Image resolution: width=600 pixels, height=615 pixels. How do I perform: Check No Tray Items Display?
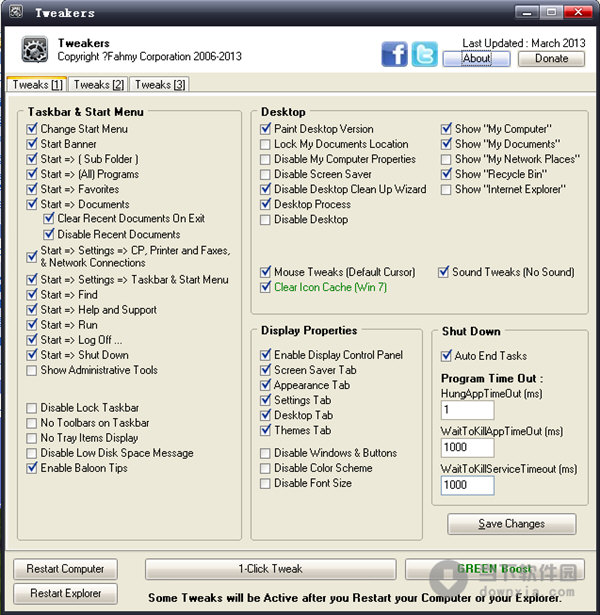click(32, 438)
